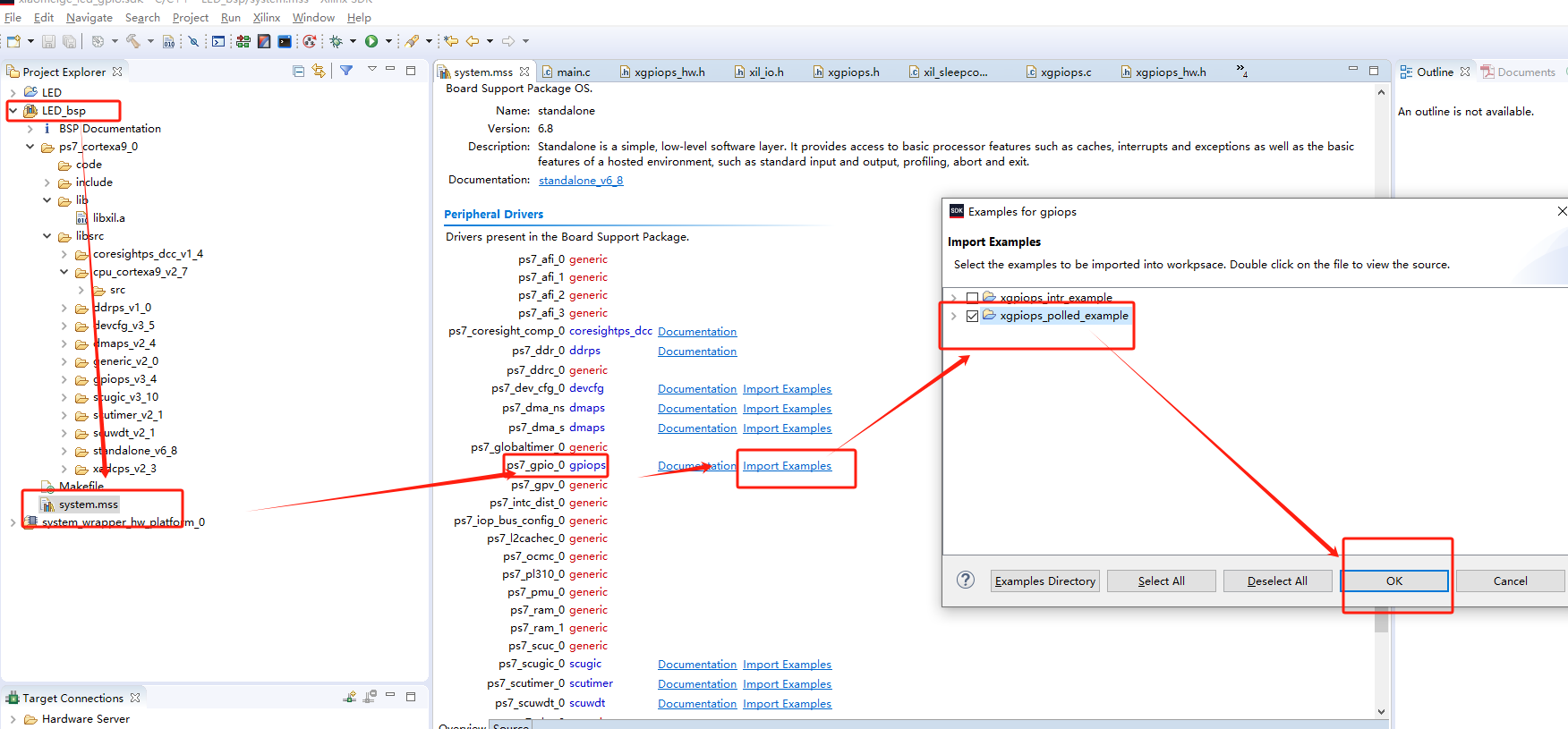This screenshot has height=729, width=1568.
Task: Click the Forward arrow navigation icon
Action: coord(508,41)
